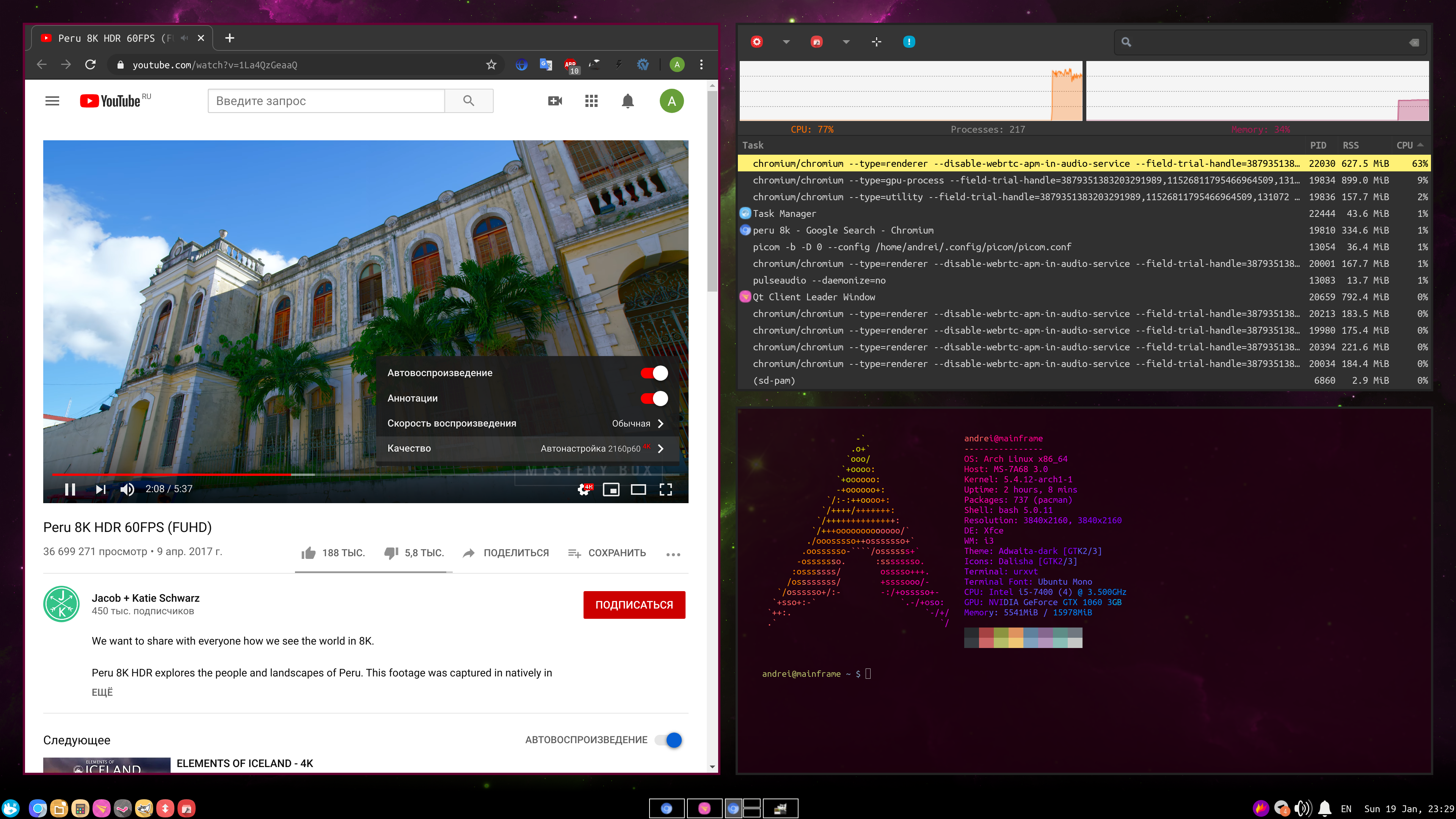
Task: Click the Jacob + Katie channel avatar
Action: coord(61,604)
